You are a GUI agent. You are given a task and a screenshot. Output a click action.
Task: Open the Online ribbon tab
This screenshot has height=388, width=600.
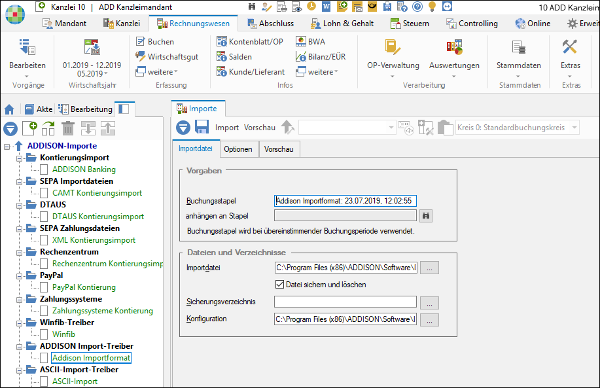pyautogui.click(x=532, y=23)
